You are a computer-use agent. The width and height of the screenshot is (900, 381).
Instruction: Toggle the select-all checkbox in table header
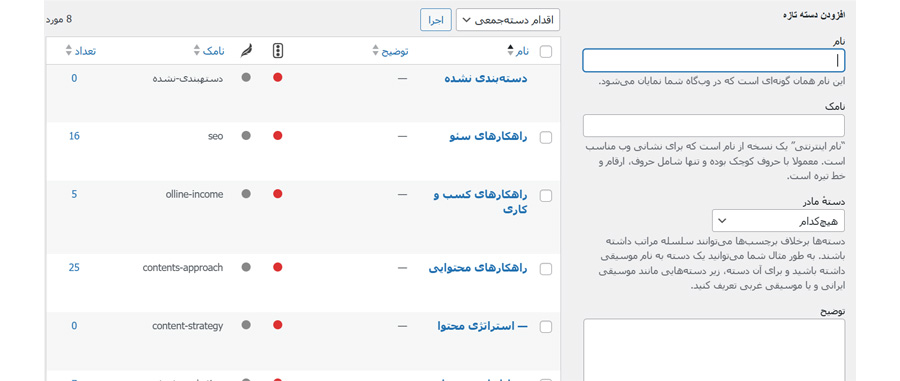546,52
